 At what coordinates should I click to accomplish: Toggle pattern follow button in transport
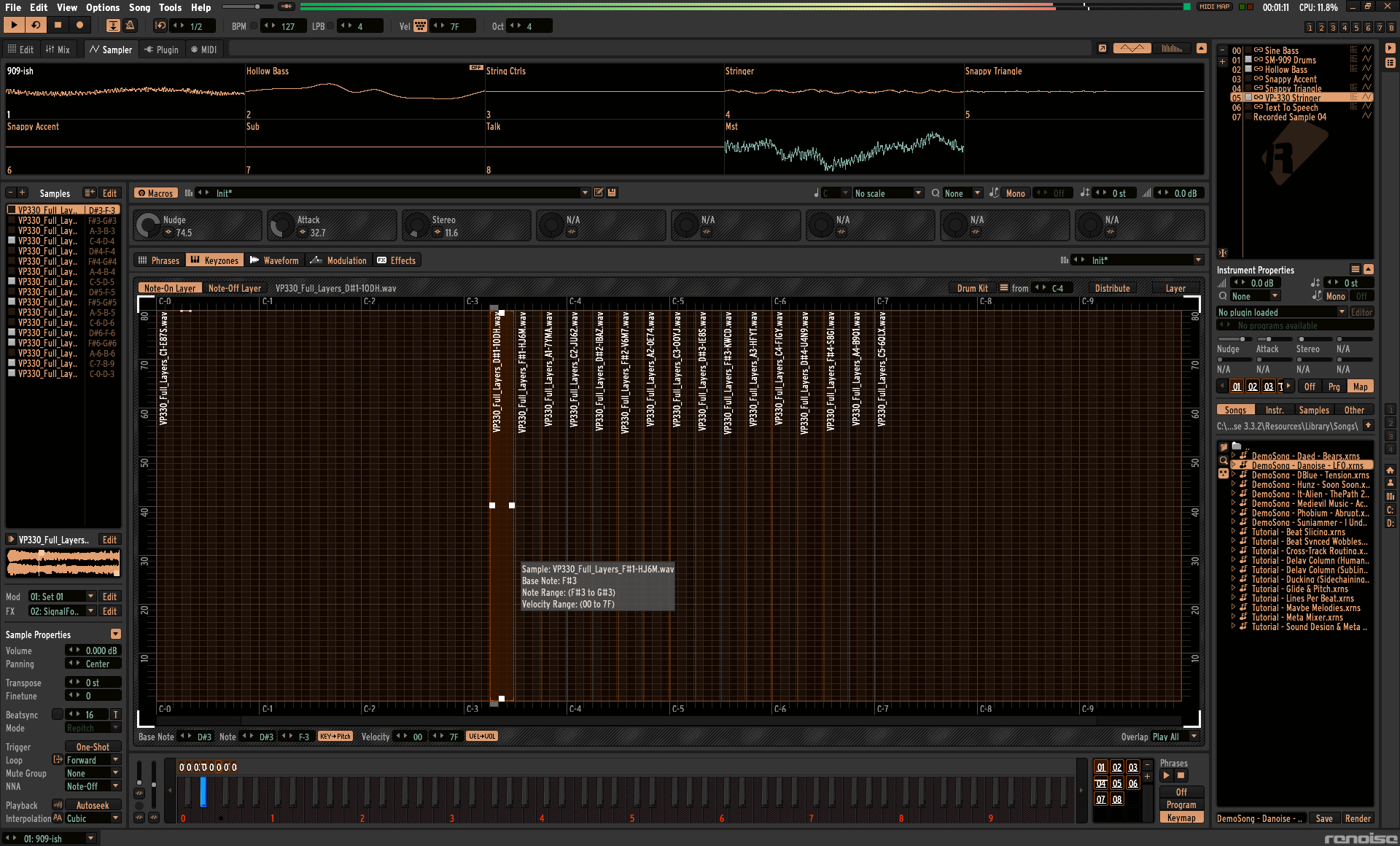tap(113, 26)
